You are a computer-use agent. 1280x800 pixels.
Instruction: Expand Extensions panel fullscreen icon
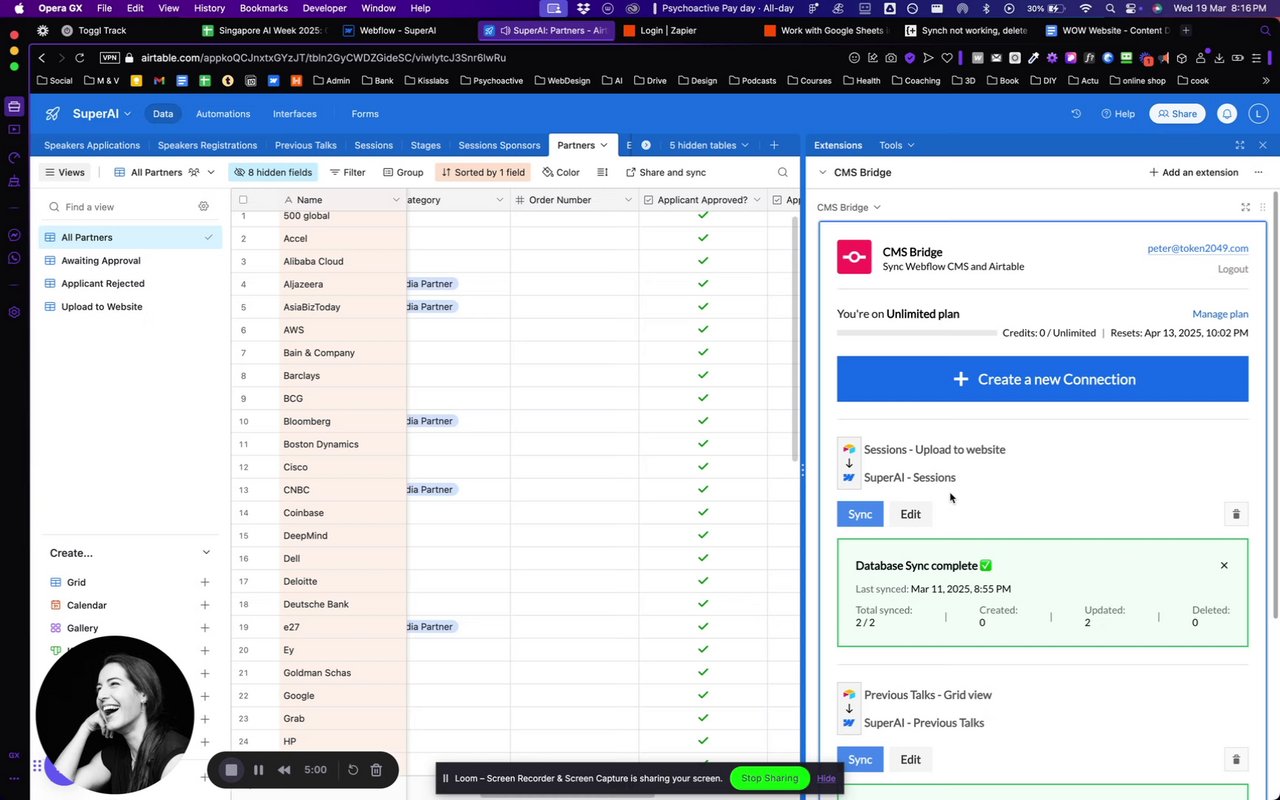pos(1240,145)
